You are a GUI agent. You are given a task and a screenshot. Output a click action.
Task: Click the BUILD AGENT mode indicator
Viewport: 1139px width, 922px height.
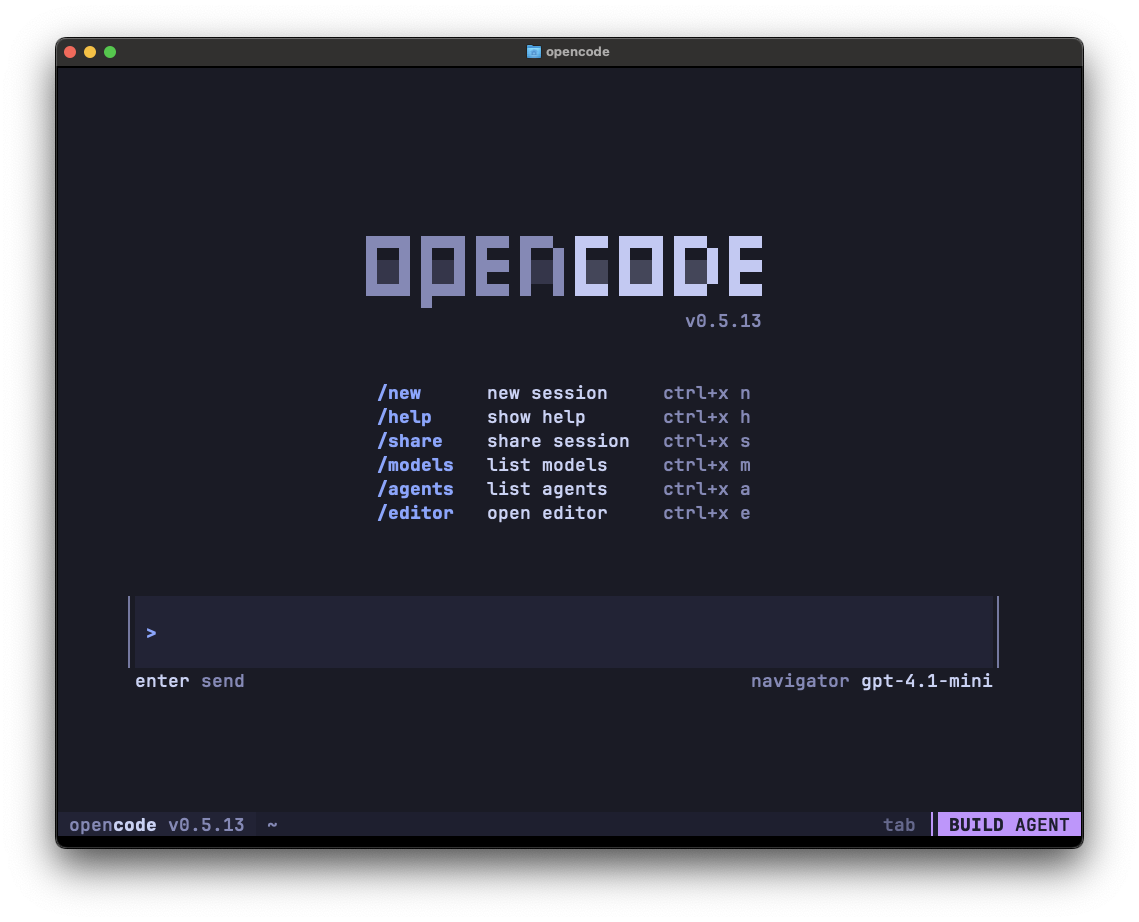pos(1009,824)
